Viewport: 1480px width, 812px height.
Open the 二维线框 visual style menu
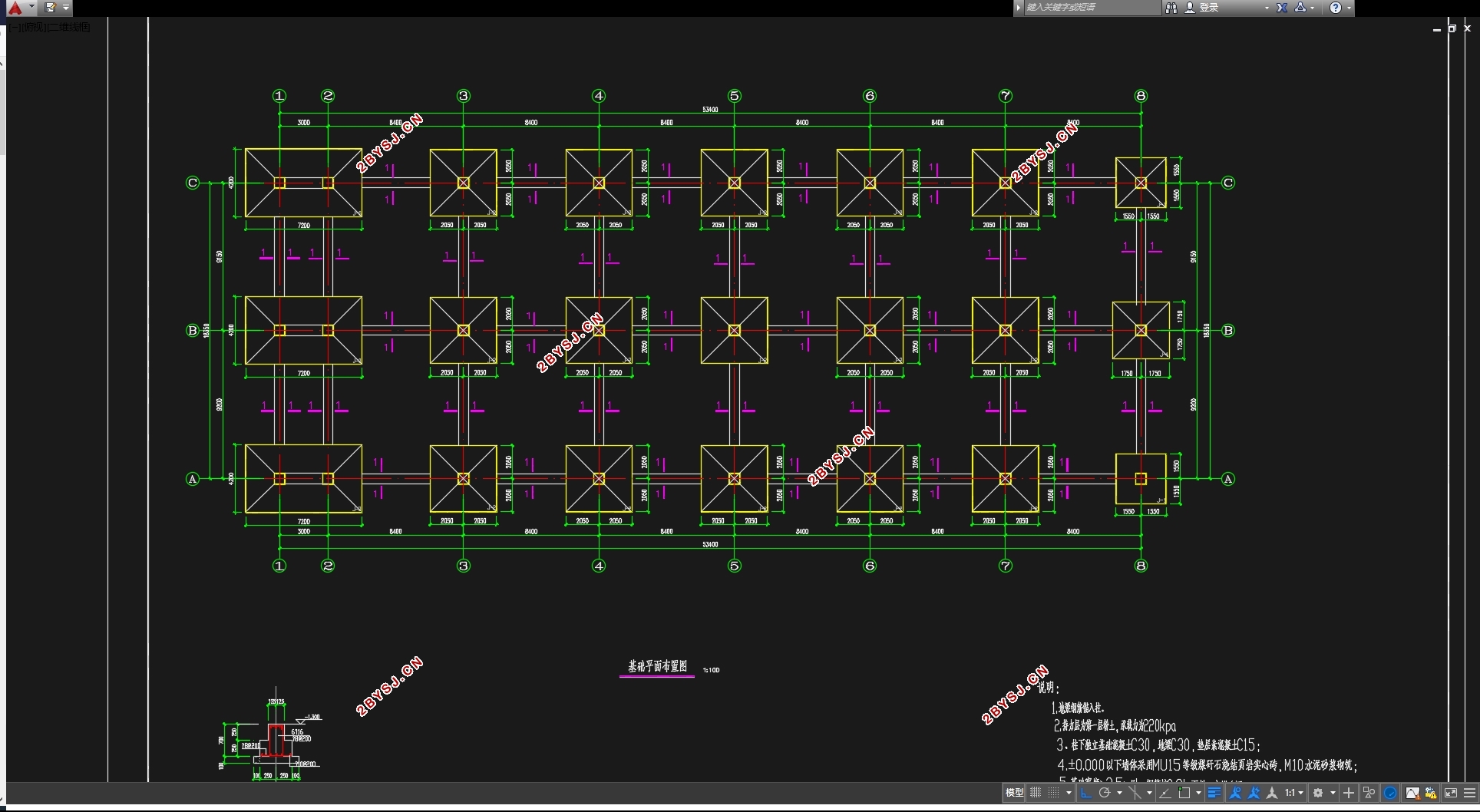click(x=68, y=27)
